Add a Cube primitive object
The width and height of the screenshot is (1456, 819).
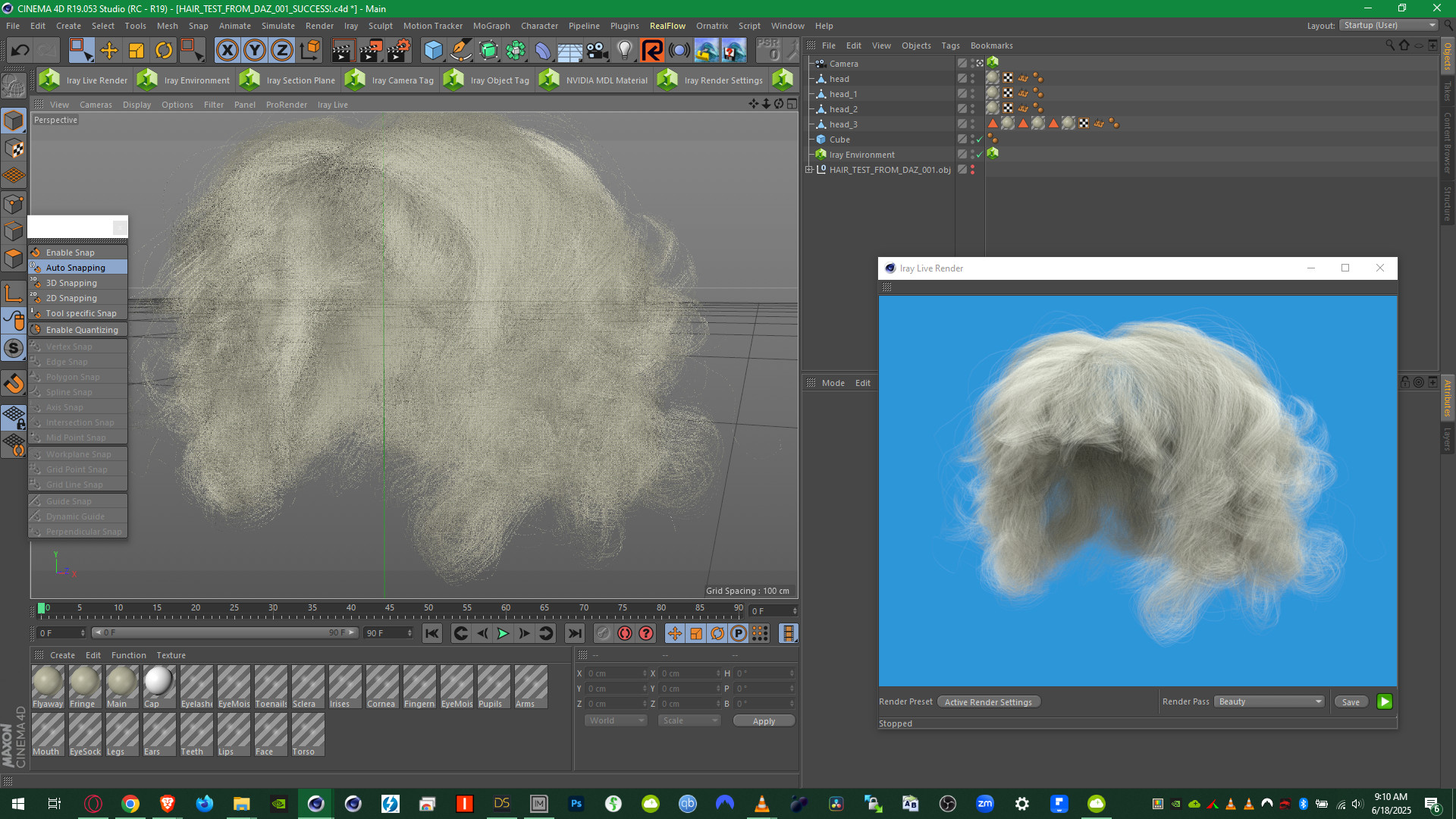(x=434, y=51)
